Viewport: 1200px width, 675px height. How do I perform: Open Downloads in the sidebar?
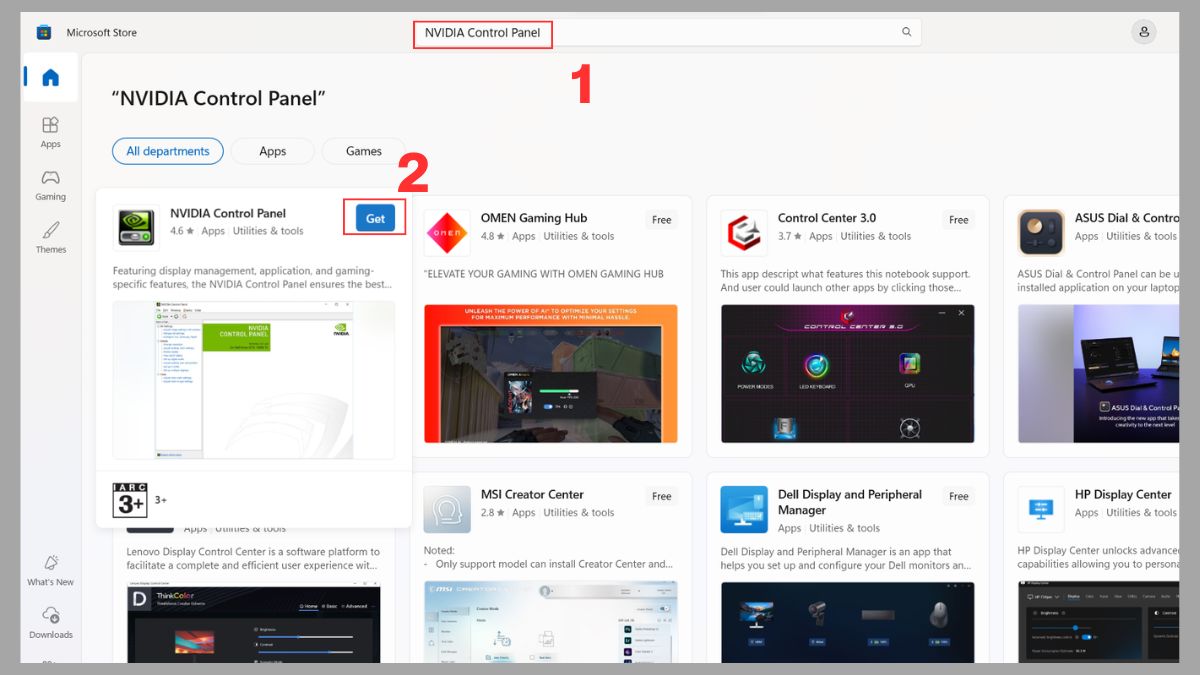[50, 622]
